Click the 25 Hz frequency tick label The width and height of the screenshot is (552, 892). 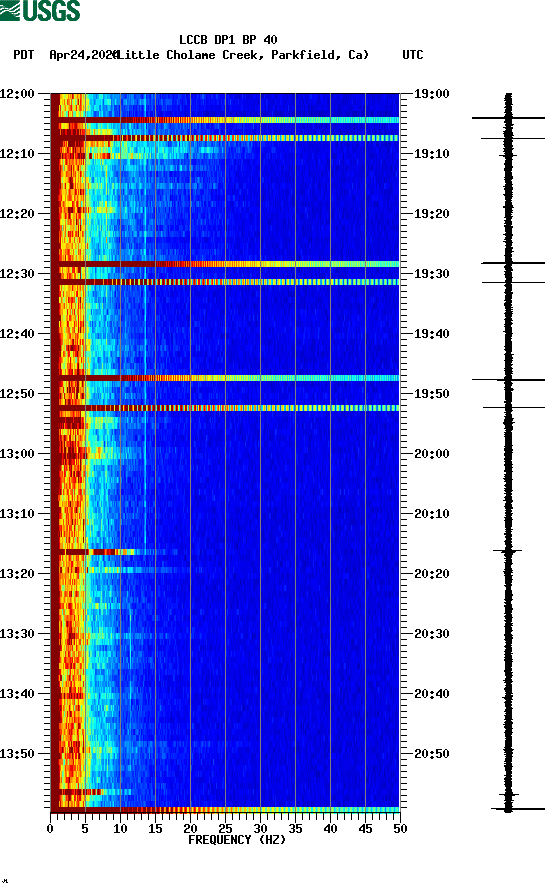tap(225, 829)
